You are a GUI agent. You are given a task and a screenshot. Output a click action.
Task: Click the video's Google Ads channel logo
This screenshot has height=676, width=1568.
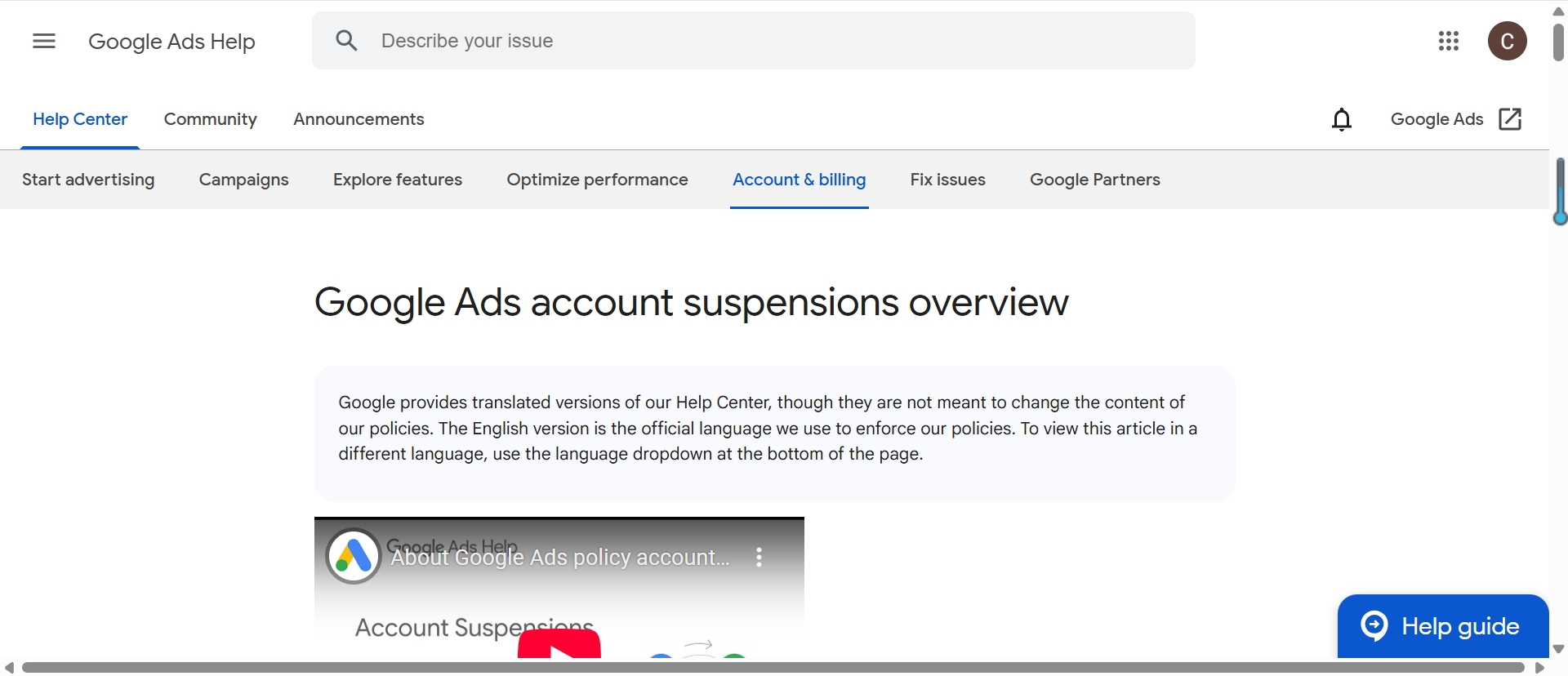354,556
